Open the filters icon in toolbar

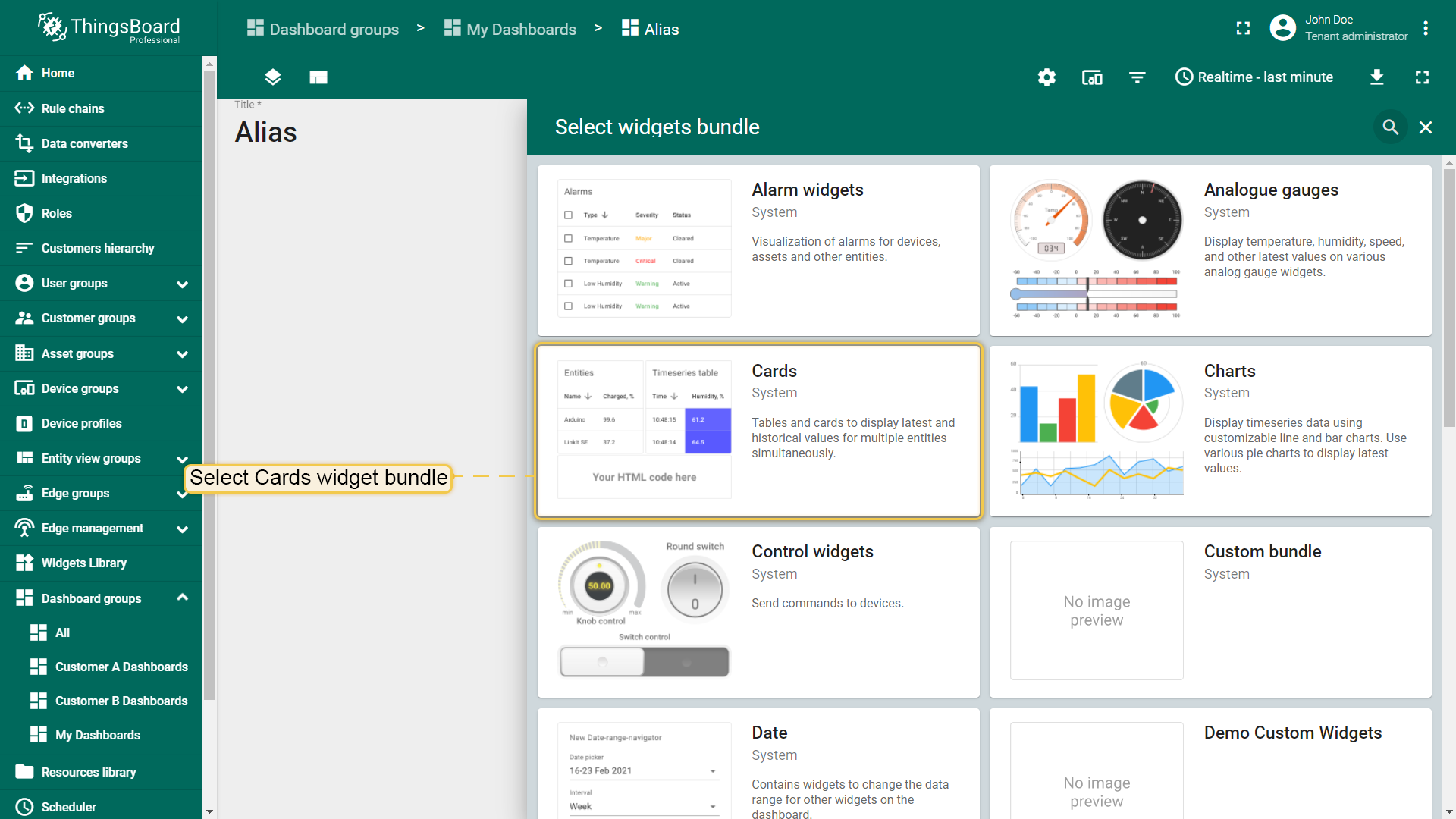point(1137,77)
